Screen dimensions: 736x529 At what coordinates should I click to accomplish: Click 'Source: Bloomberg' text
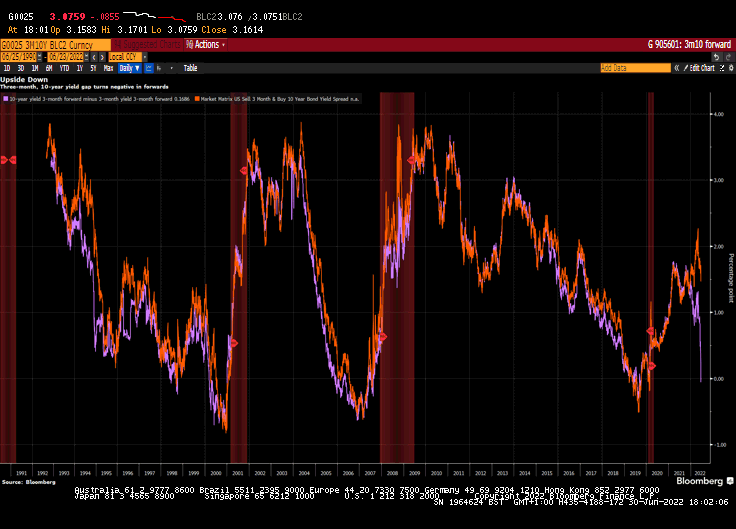[x=29, y=482]
